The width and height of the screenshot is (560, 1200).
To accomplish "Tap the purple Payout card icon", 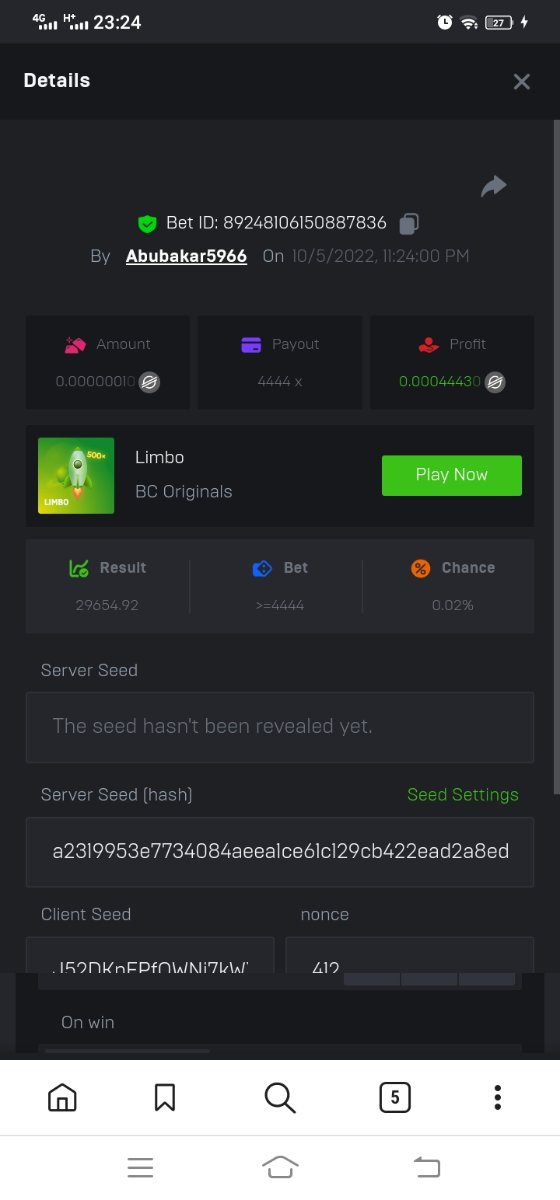I will tap(251, 344).
